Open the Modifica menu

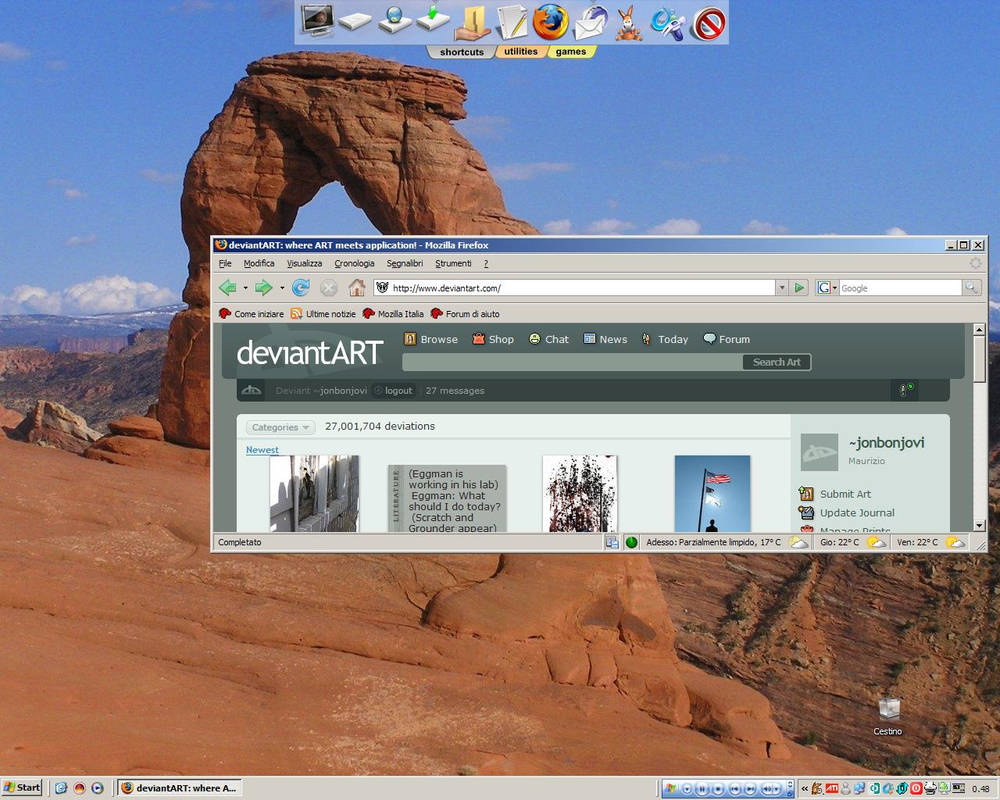tap(259, 263)
